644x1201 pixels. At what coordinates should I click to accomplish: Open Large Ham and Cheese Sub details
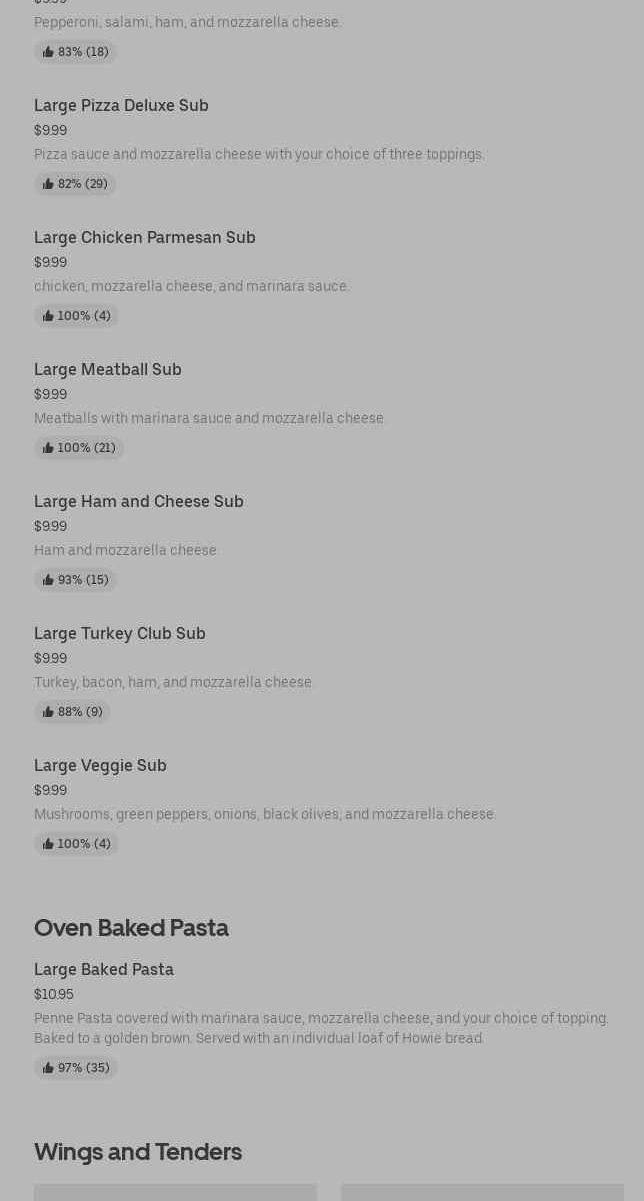138,501
